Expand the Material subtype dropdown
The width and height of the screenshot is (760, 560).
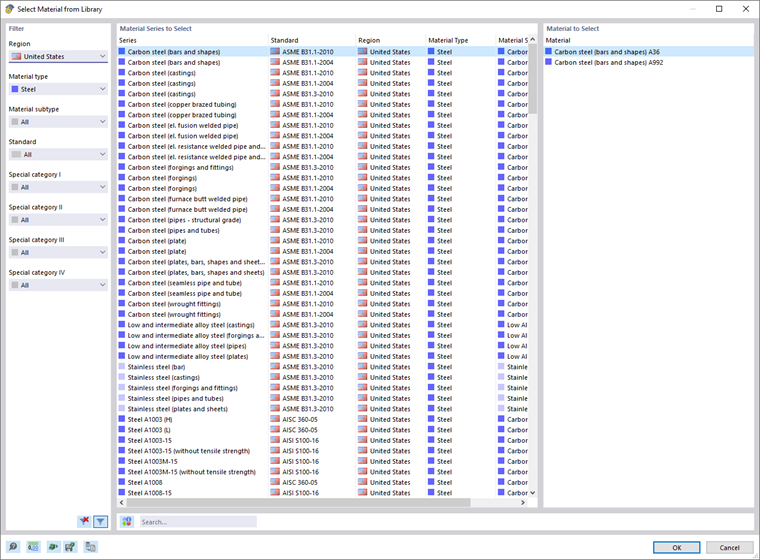click(58, 122)
